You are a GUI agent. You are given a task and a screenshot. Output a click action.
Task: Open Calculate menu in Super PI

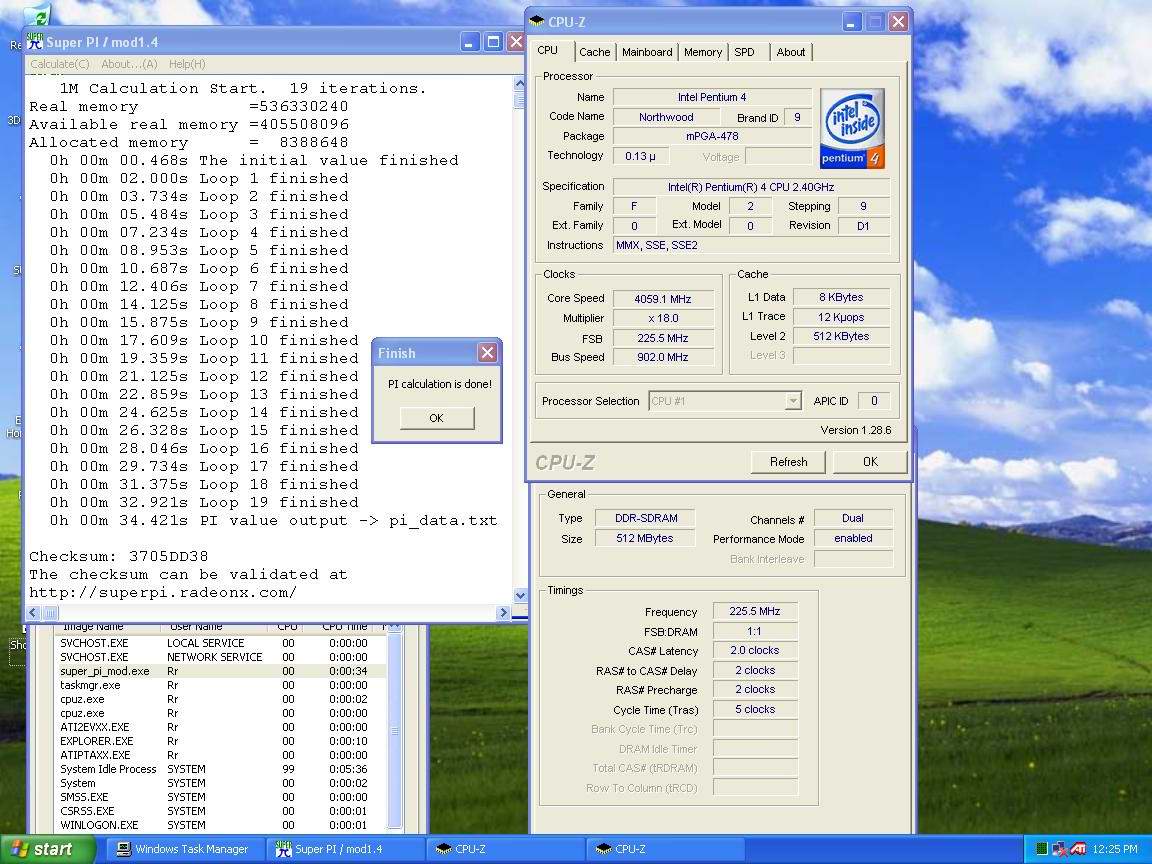coord(60,64)
